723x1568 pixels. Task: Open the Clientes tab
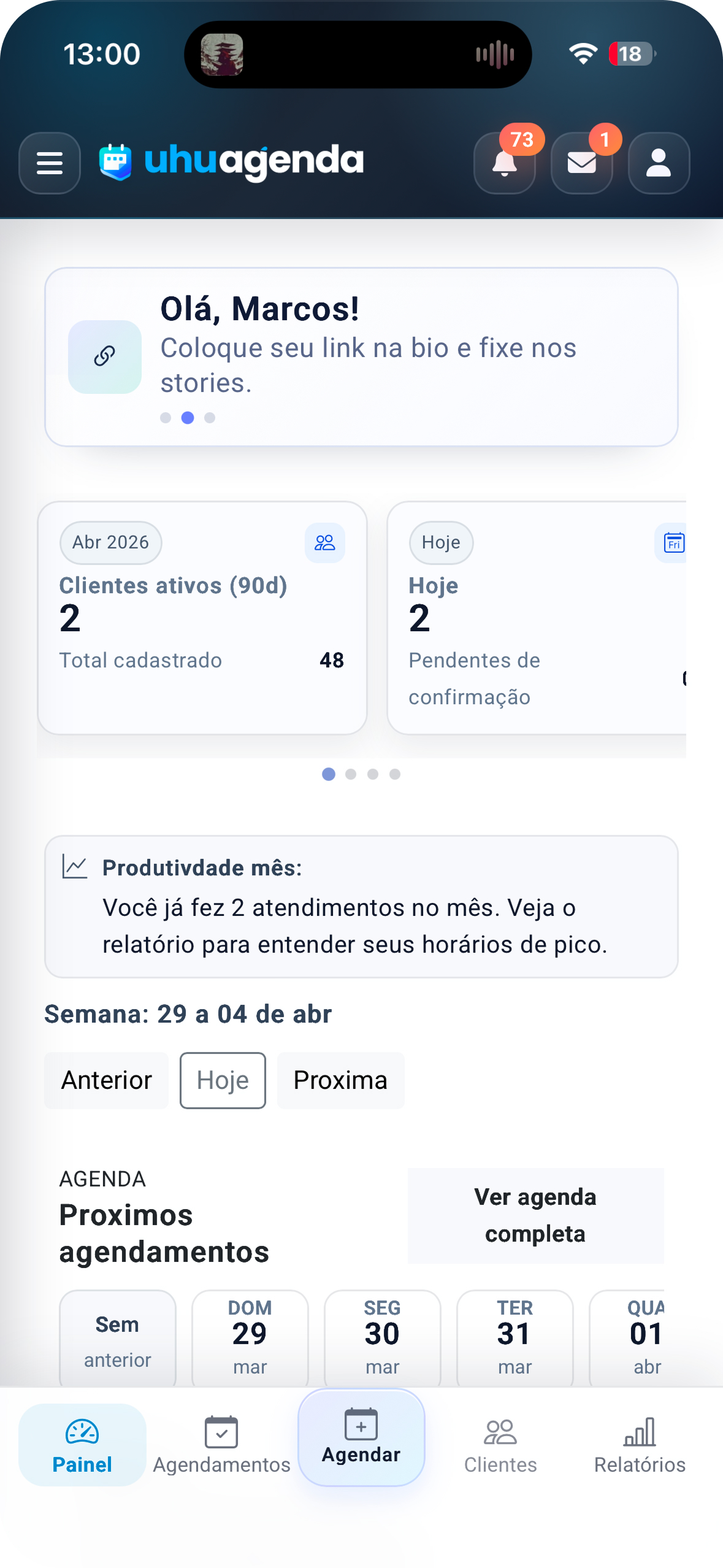[500, 1445]
